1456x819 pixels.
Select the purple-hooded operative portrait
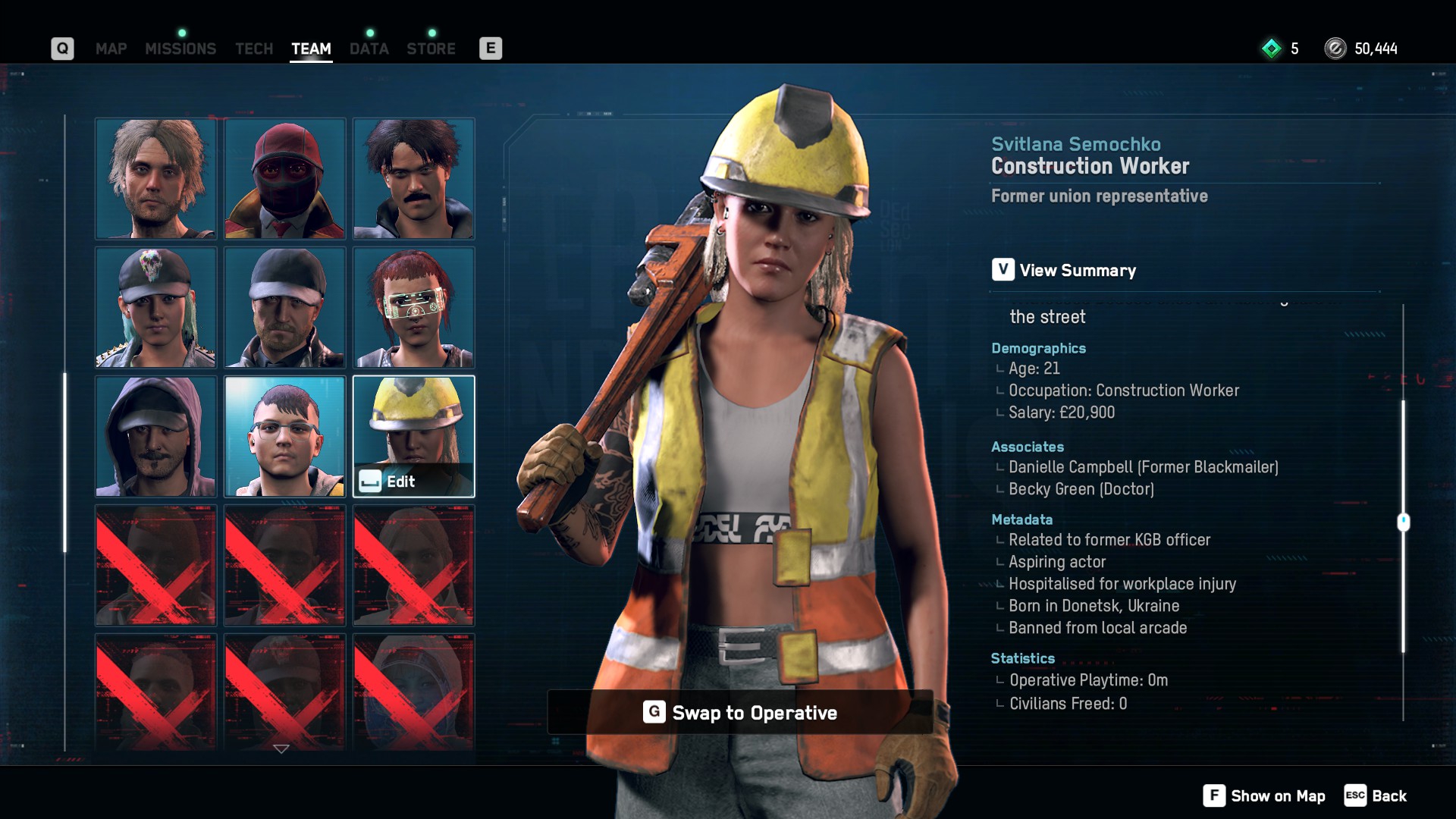(156, 437)
